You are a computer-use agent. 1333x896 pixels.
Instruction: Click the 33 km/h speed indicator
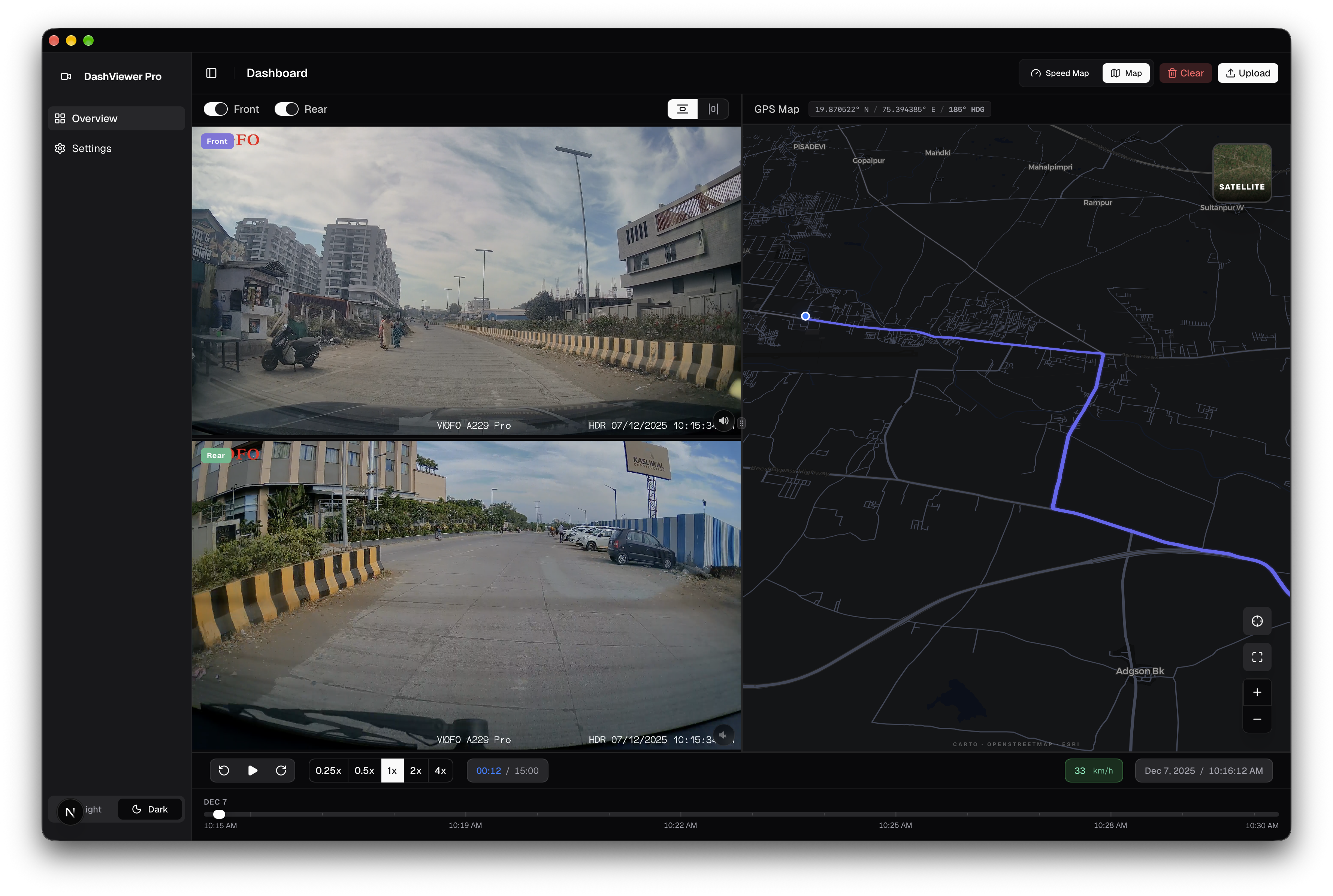click(x=1093, y=771)
